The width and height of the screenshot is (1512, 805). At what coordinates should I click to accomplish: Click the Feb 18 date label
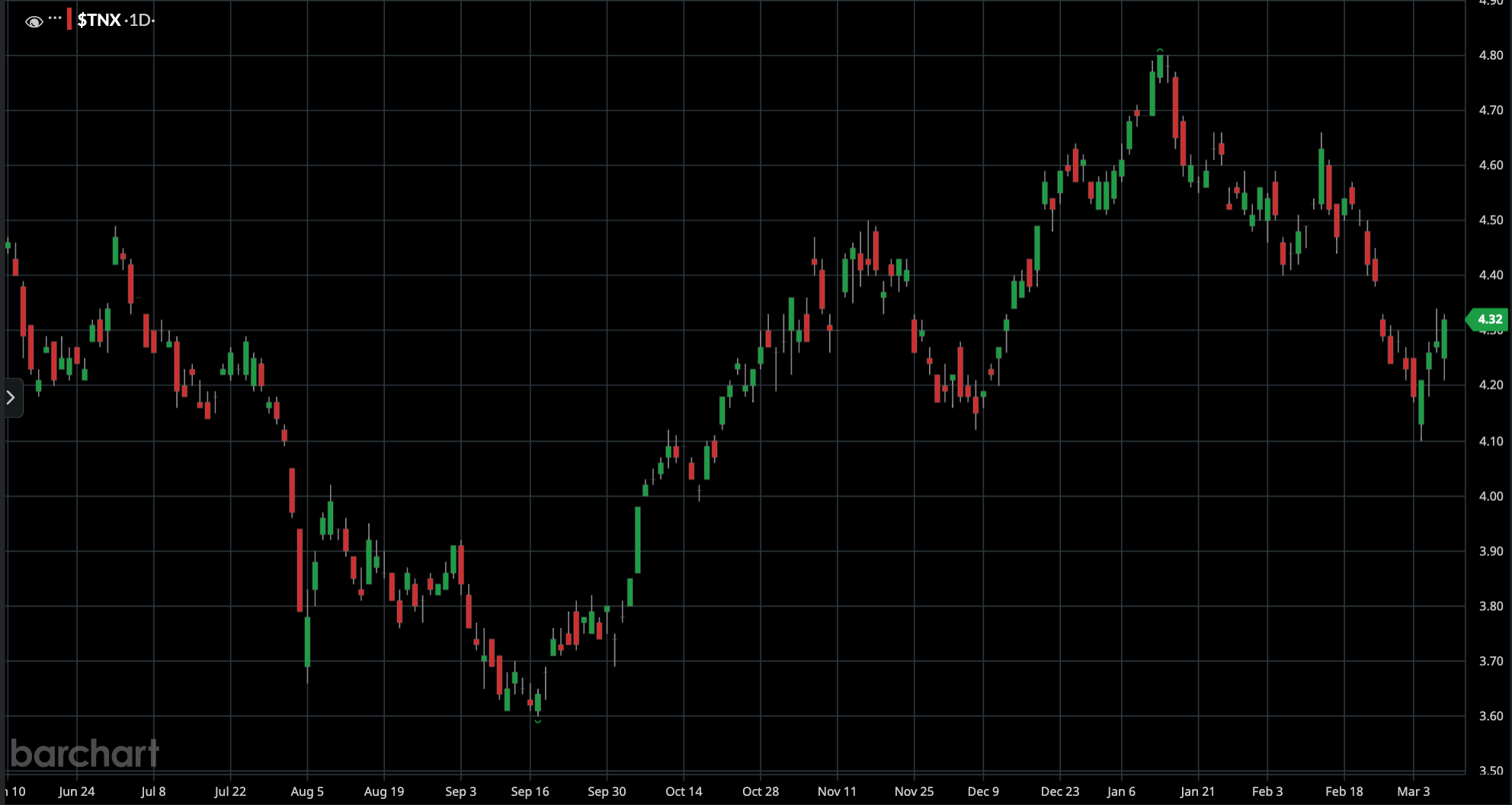1344,791
